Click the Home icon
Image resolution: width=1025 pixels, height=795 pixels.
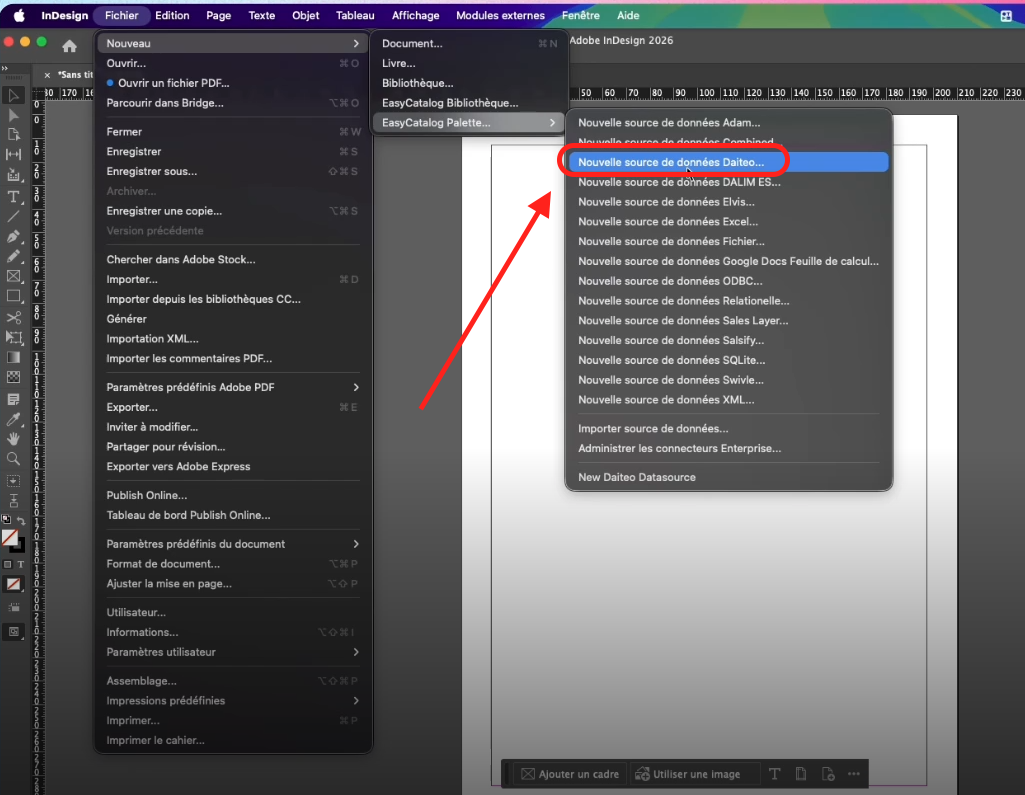pos(69,46)
